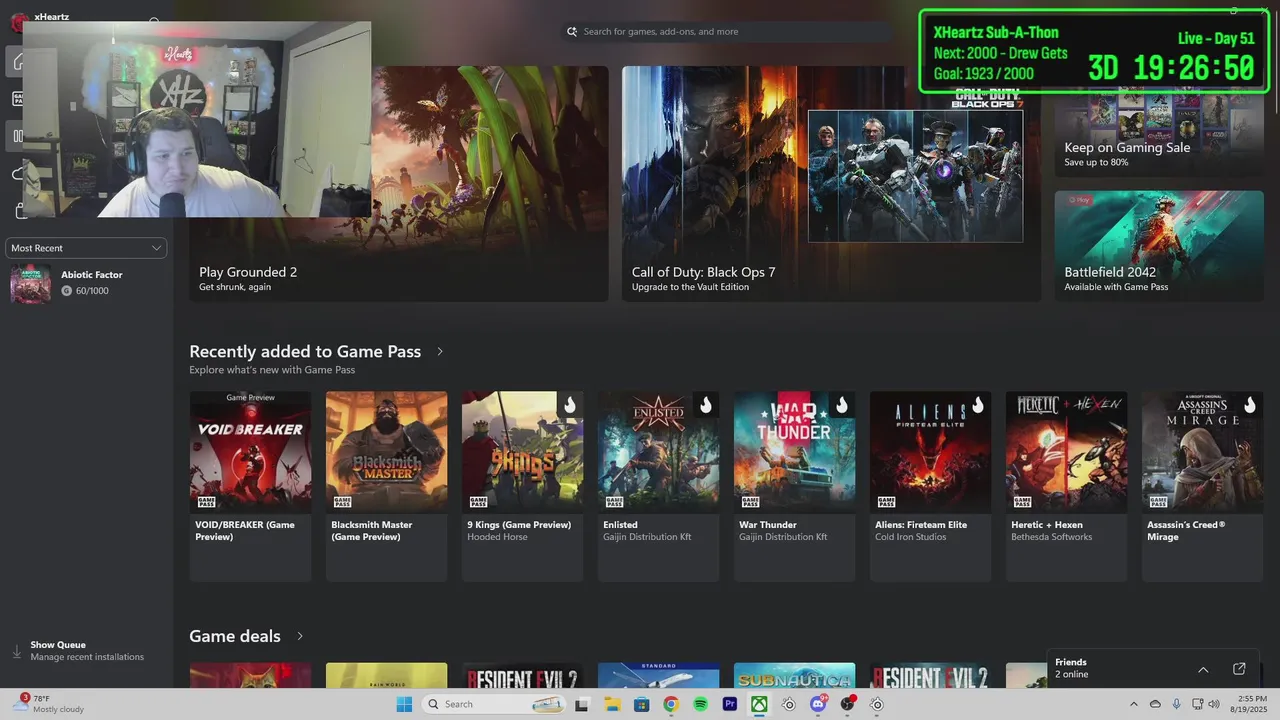The height and width of the screenshot is (720, 1280).
Task: Click the flame icon on Enlisted
Action: (706, 405)
